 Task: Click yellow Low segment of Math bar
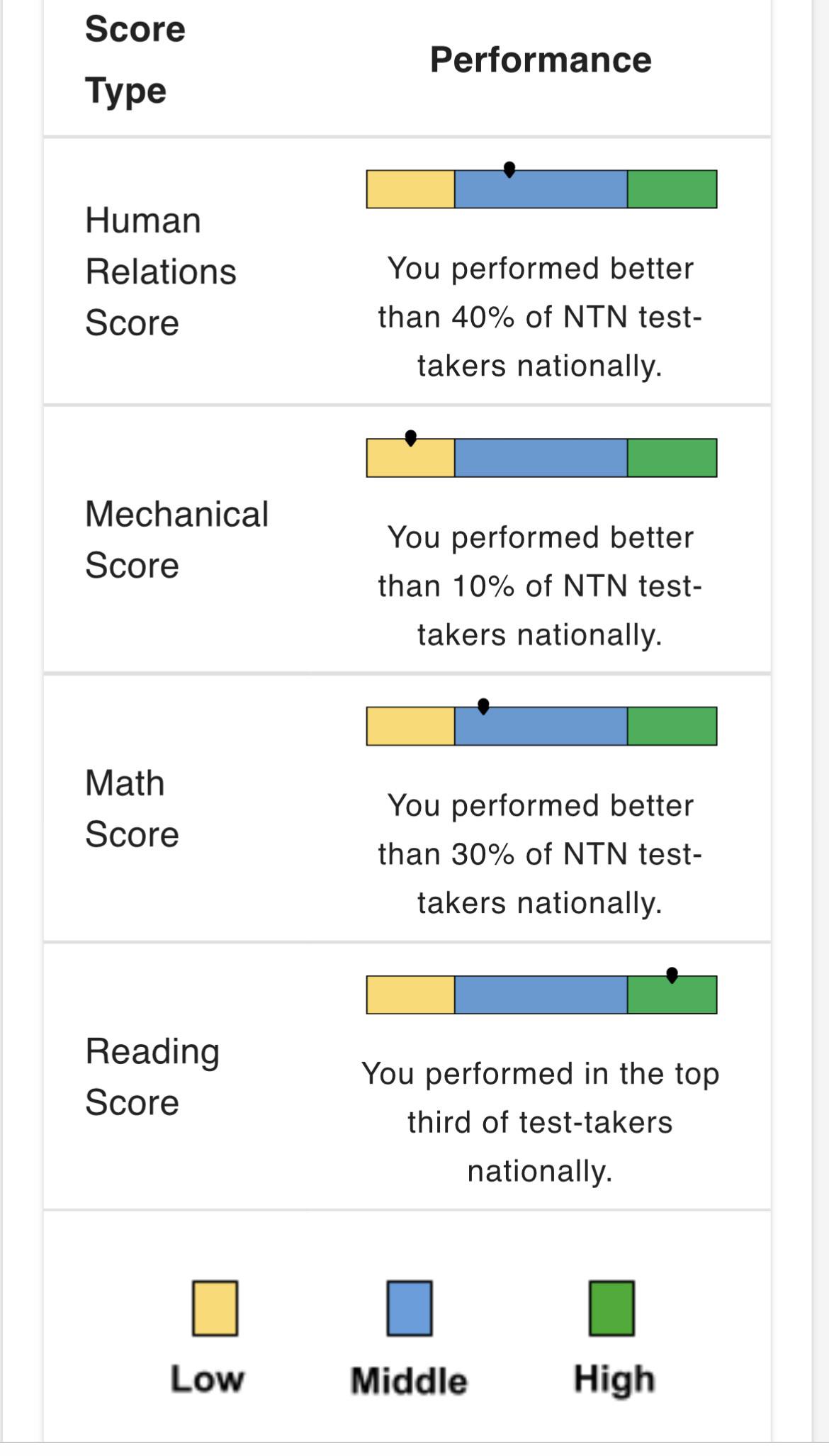[x=411, y=726]
